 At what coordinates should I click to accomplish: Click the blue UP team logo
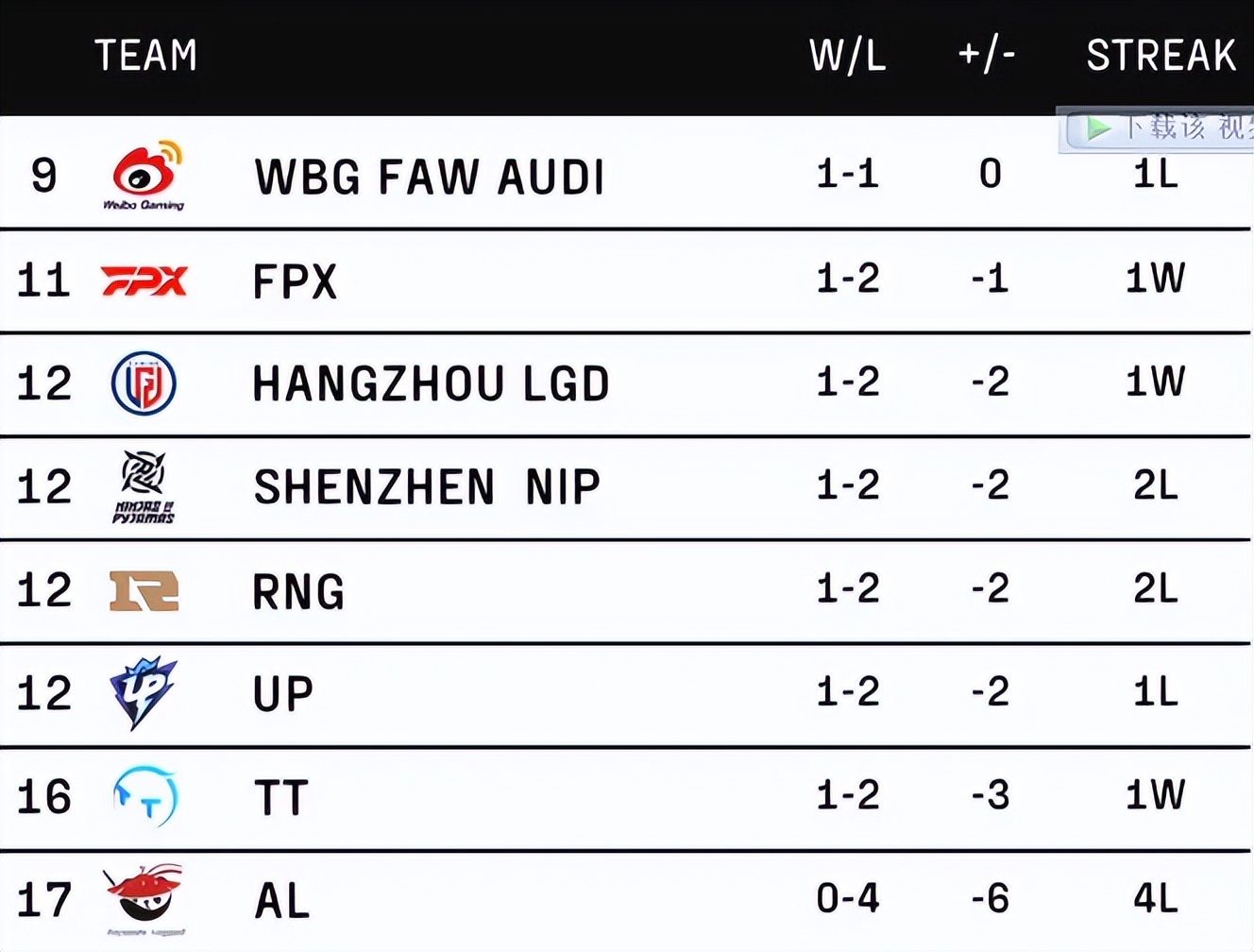coord(143,693)
